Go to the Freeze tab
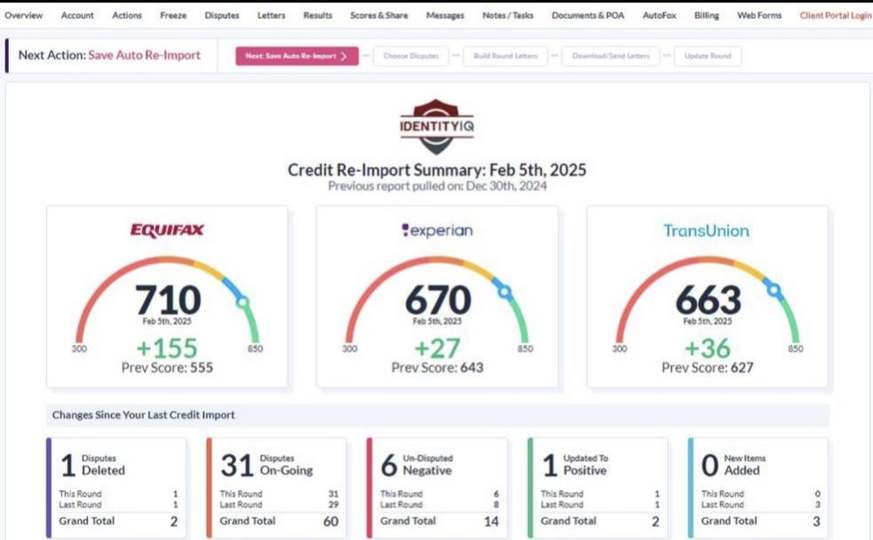 173,16
